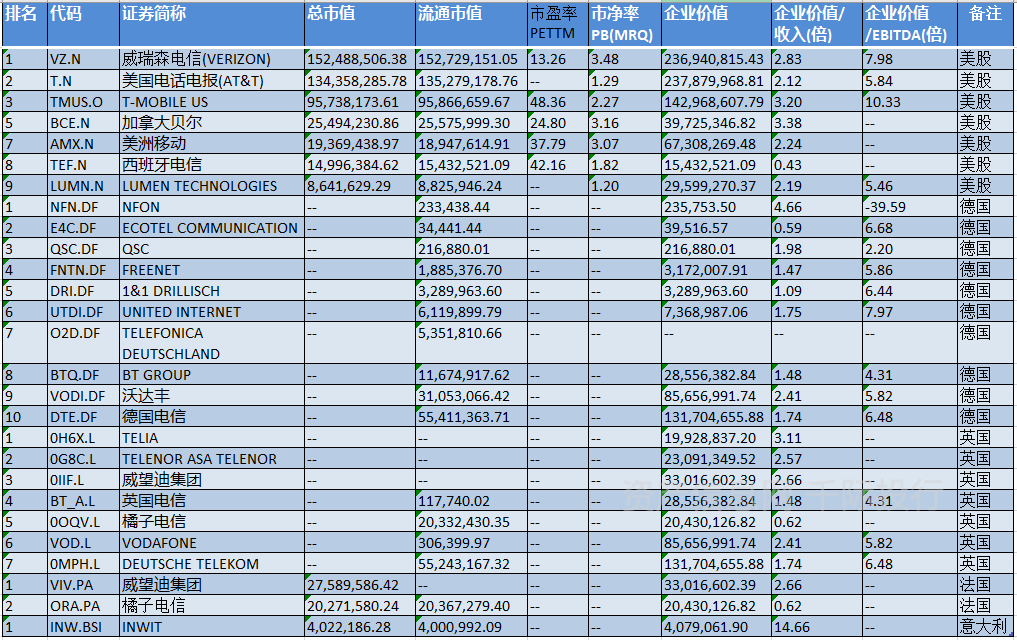Select the INW.BSI code cell
Image resolution: width=1017 pixels, height=640 pixels.
pos(84,627)
